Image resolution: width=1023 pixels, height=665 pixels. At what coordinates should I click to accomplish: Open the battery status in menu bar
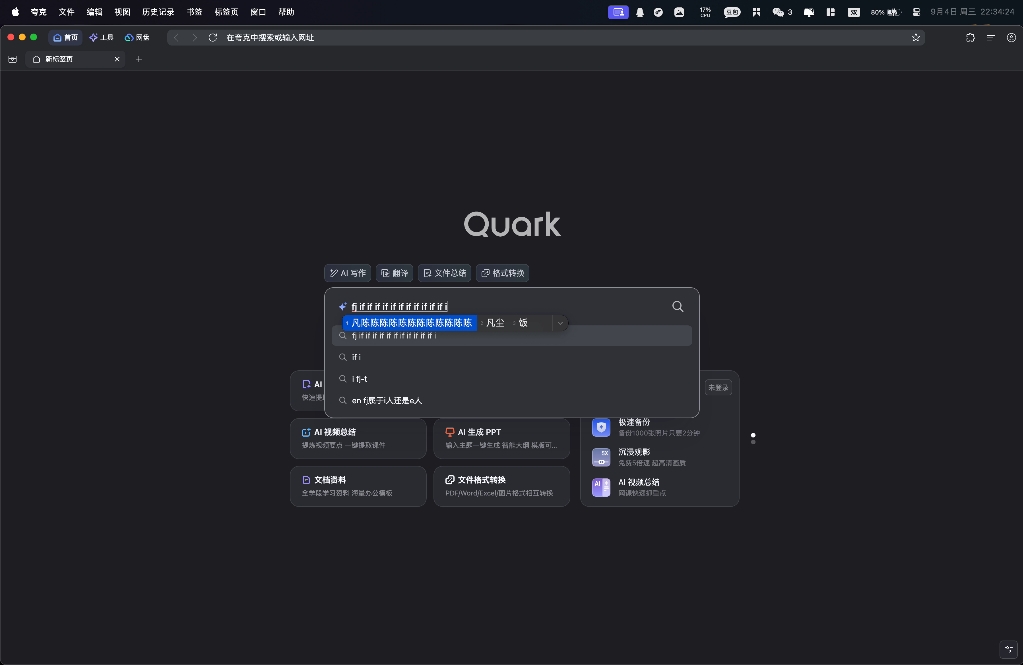point(885,12)
